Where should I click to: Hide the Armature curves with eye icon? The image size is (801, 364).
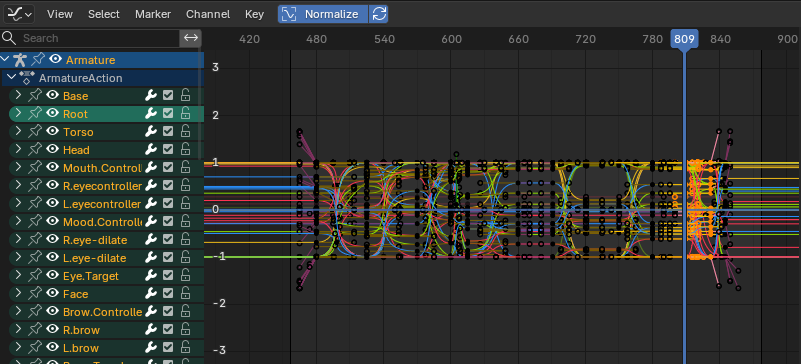tap(55, 60)
